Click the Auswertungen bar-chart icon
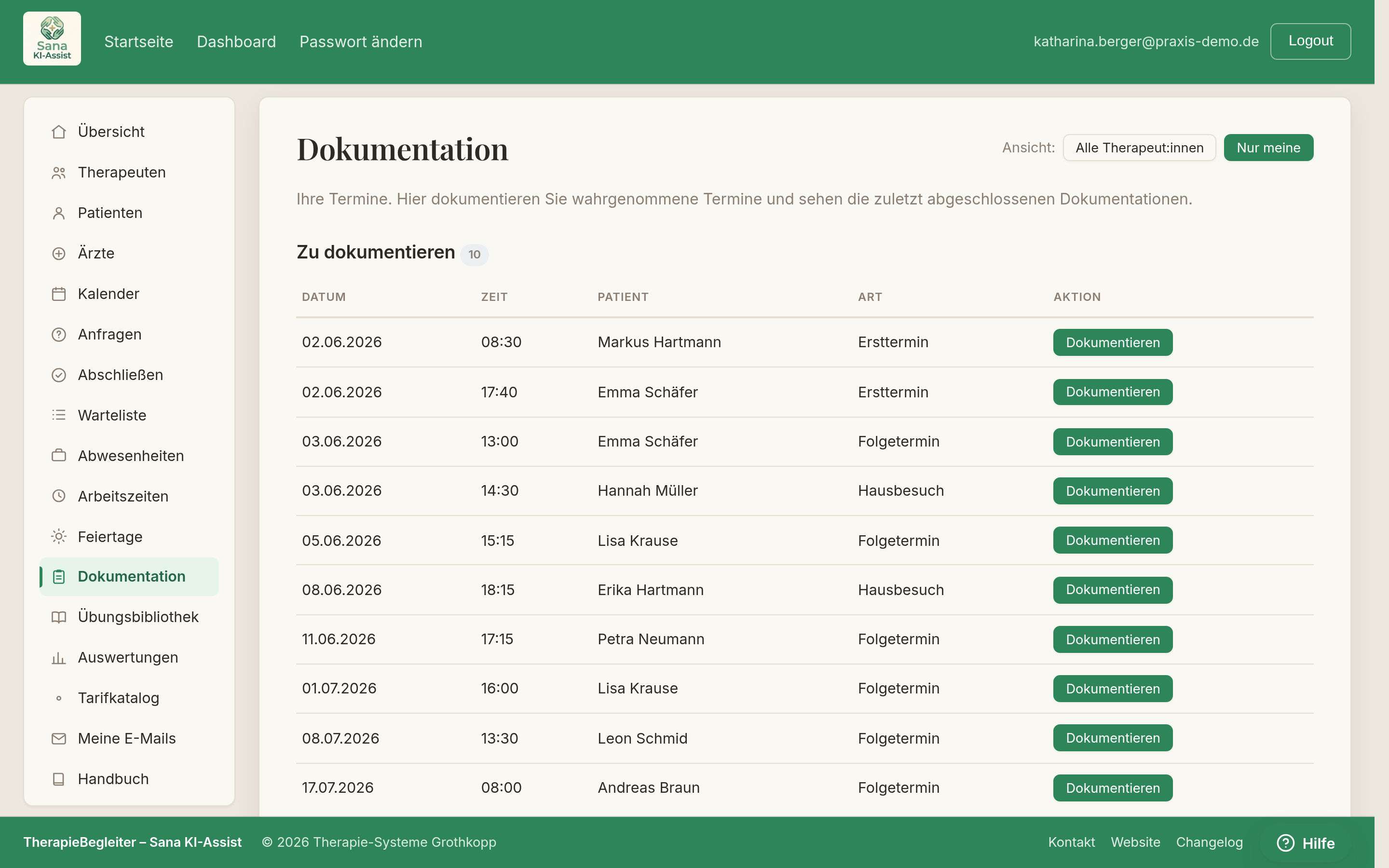 click(x=58, y=658)
